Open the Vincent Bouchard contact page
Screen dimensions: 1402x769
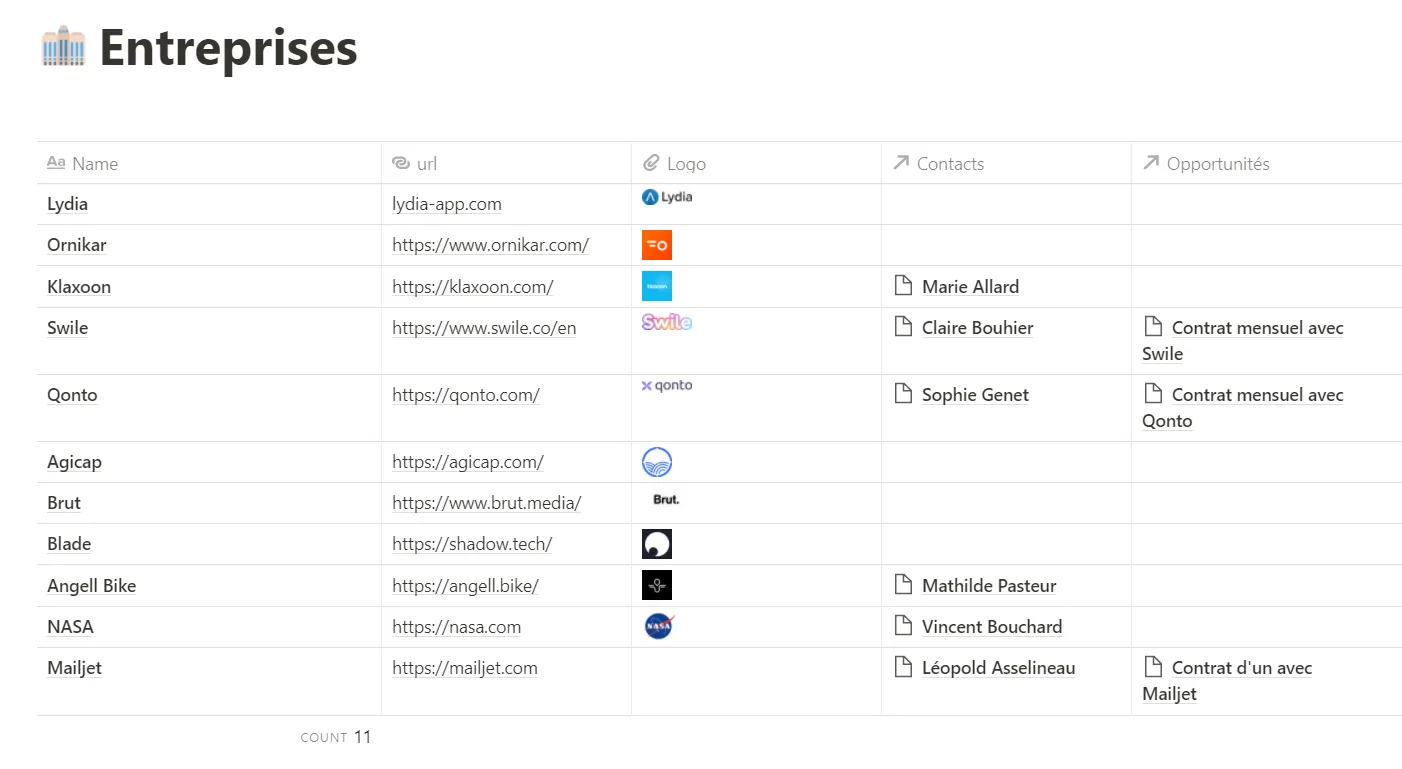(x=991, y=626)
